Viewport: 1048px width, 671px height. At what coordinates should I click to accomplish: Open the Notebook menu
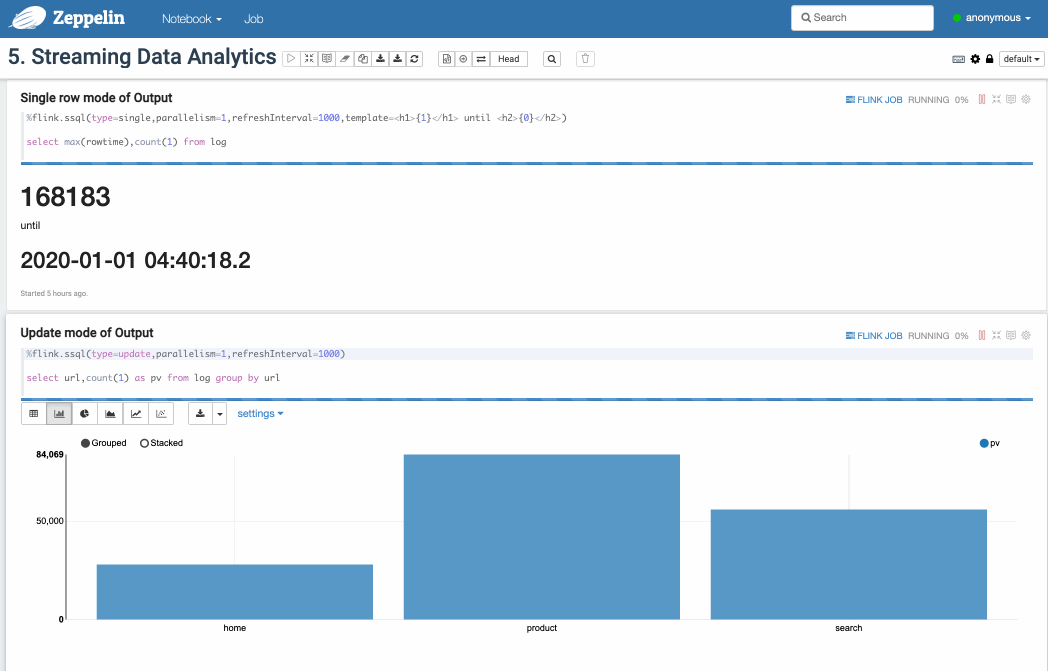[191, 19]
